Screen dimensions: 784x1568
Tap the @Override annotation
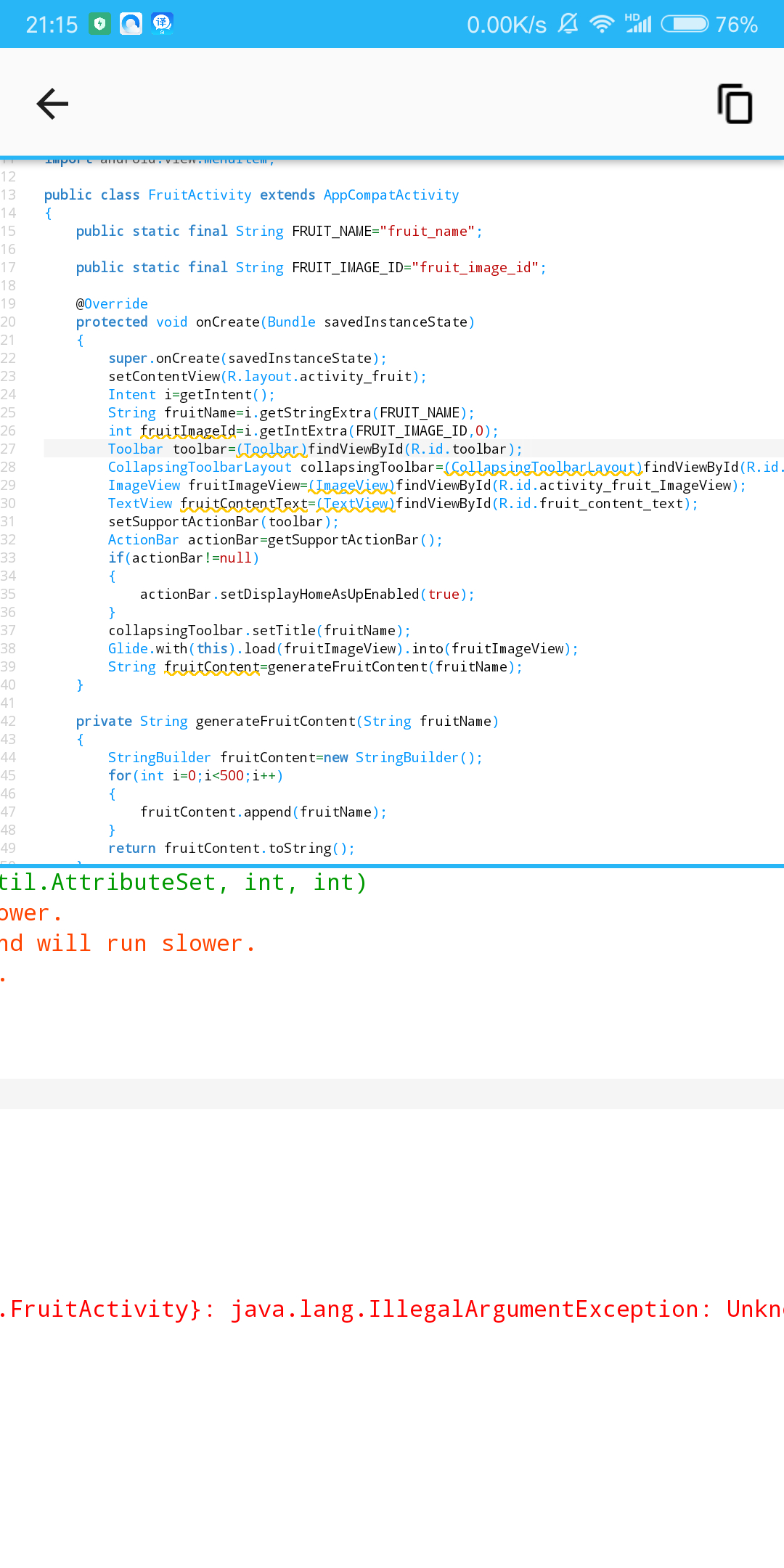[112, 303]
